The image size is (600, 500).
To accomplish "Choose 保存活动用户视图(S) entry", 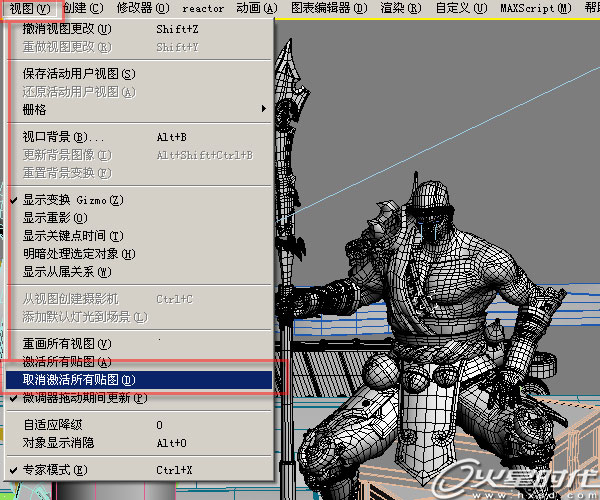I will pyautogui.click(x=139, y=74).
